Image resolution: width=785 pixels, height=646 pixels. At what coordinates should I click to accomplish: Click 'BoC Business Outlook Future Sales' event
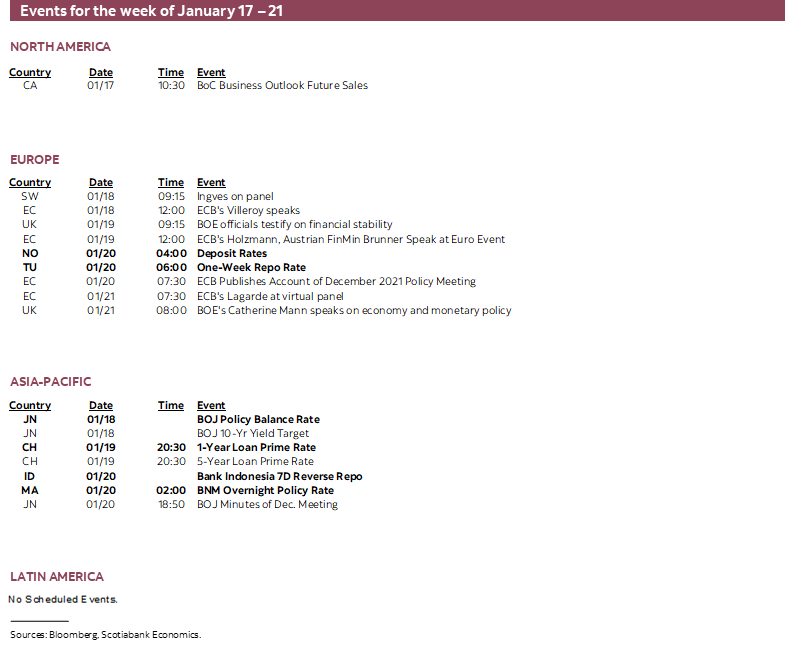282,86
